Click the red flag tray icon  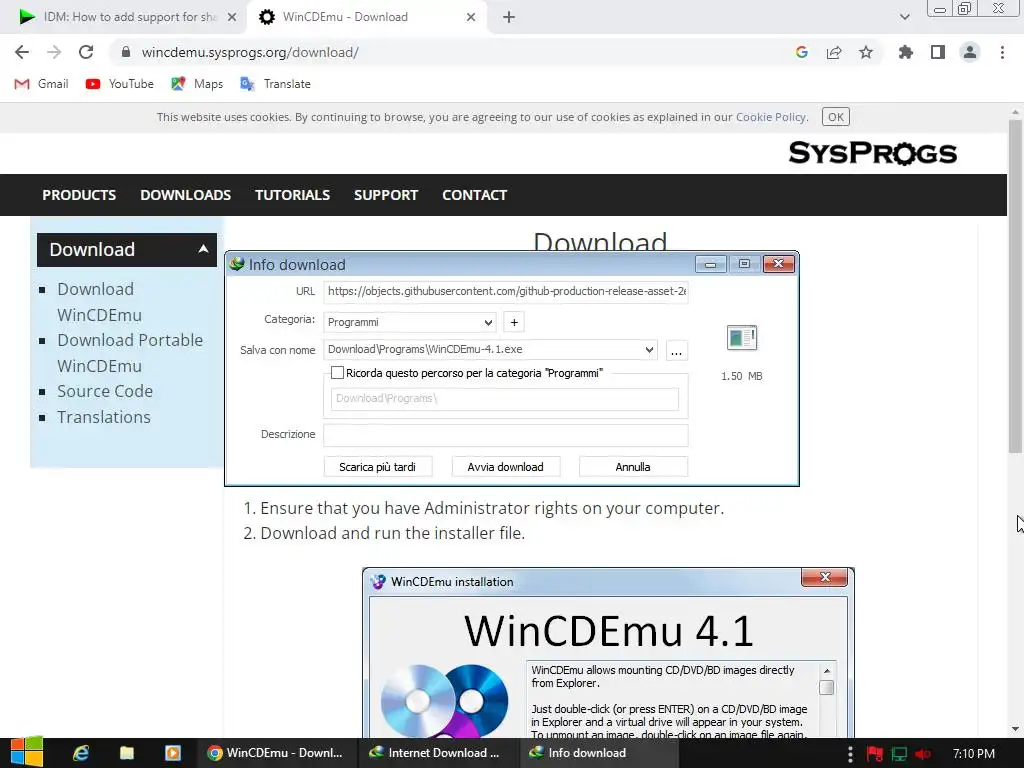click(874, 754)
